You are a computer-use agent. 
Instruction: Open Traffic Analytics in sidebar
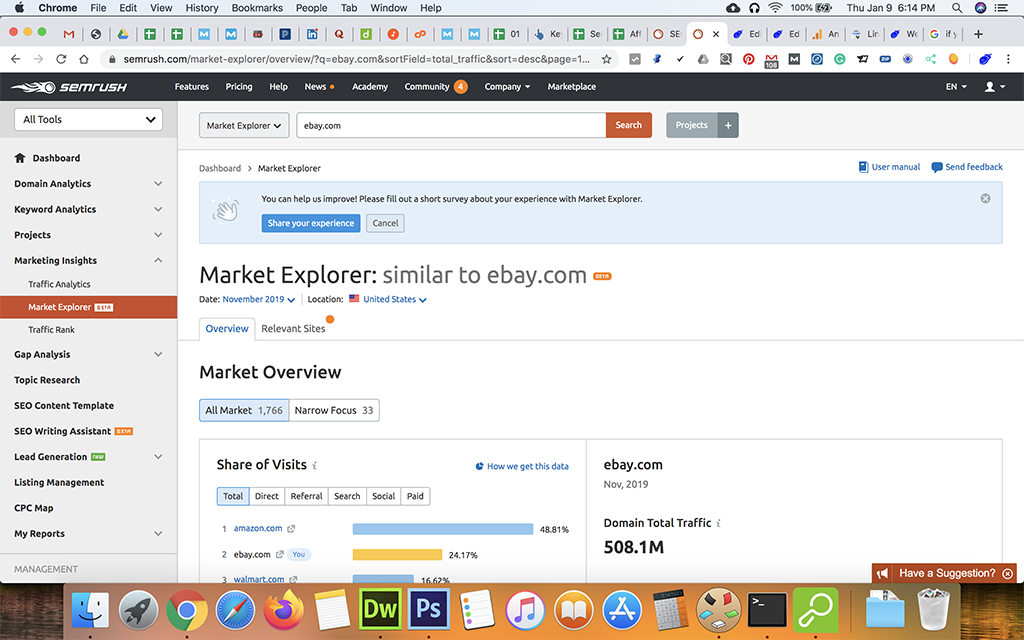point(59,284)
